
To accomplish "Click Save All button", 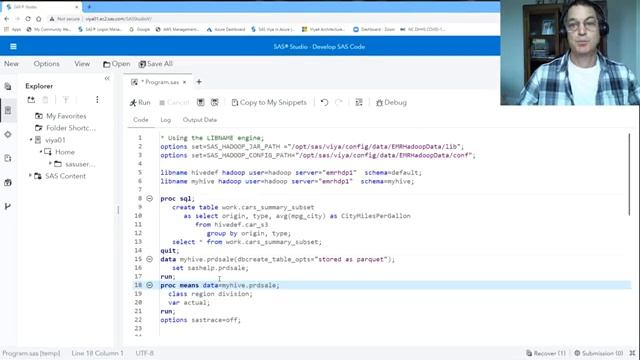I will pos(156,64).
